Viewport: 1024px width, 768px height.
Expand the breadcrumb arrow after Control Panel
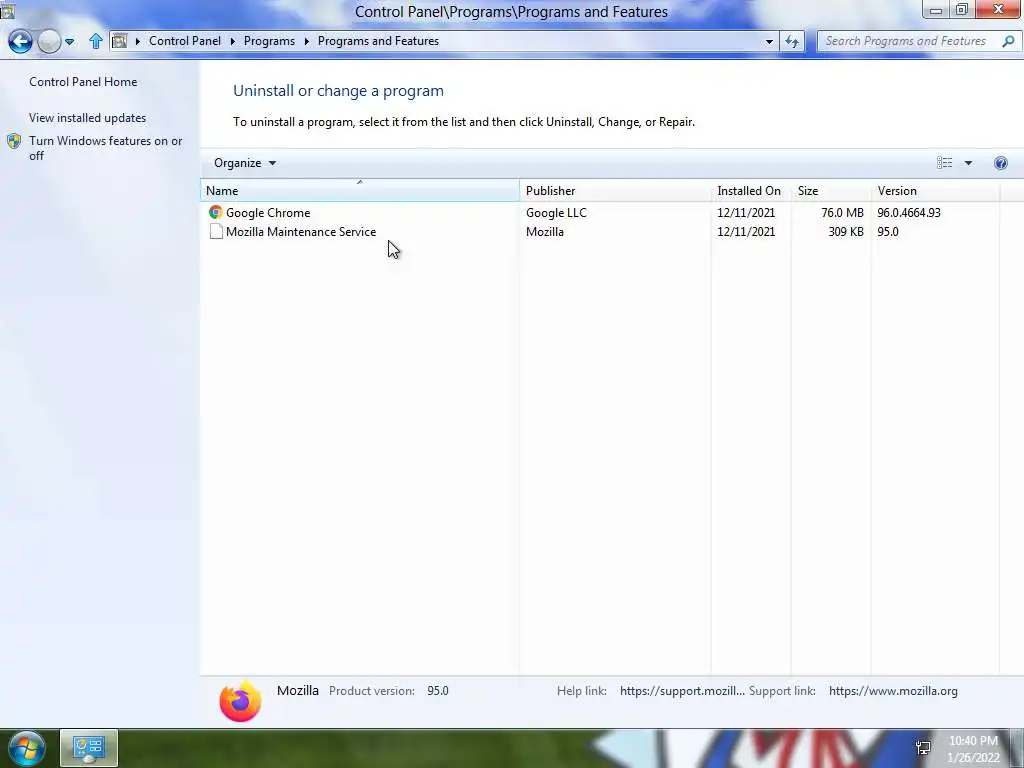[232, 41]
